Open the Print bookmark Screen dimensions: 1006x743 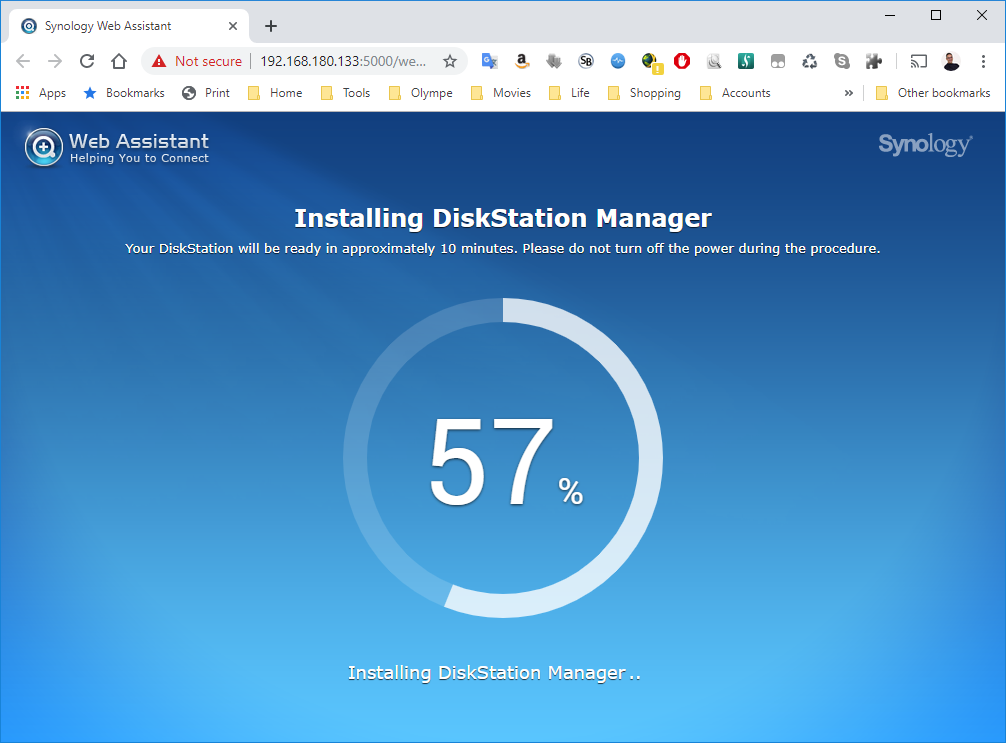coord(206,93)
